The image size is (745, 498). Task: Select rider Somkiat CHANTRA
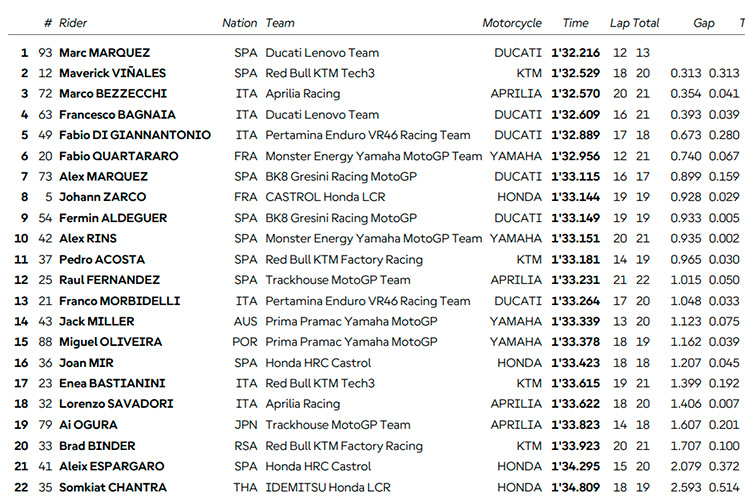click(113, 488)
